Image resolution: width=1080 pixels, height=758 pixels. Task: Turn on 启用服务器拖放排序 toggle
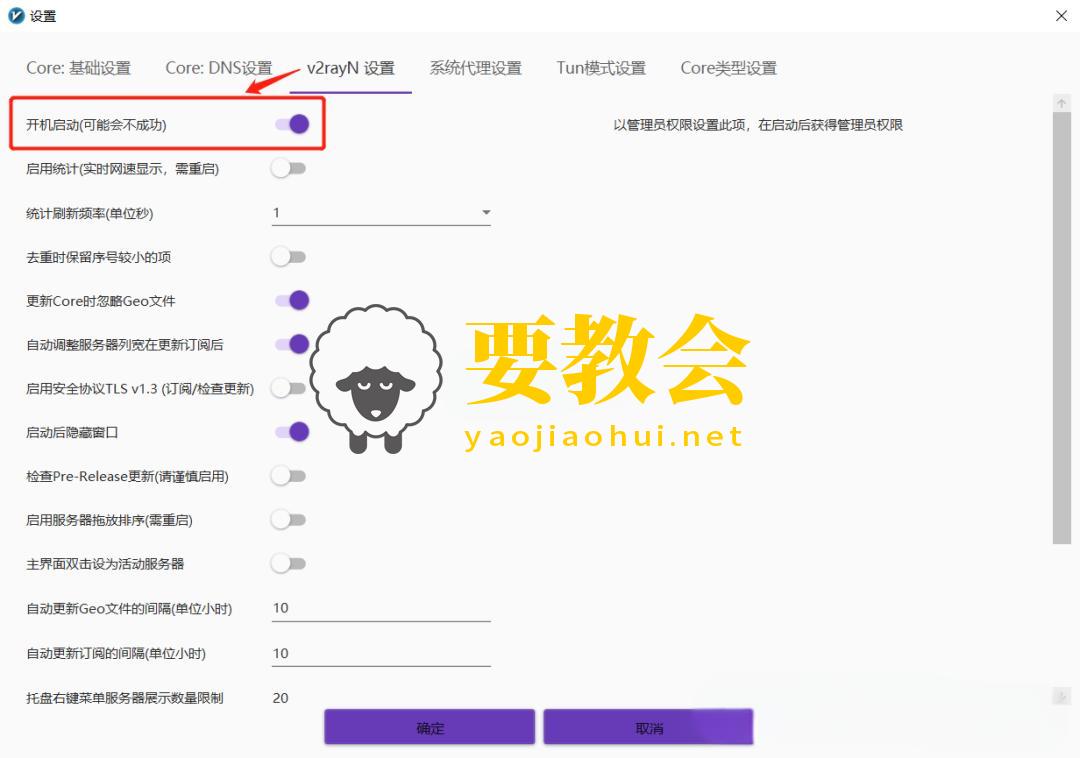289,520
